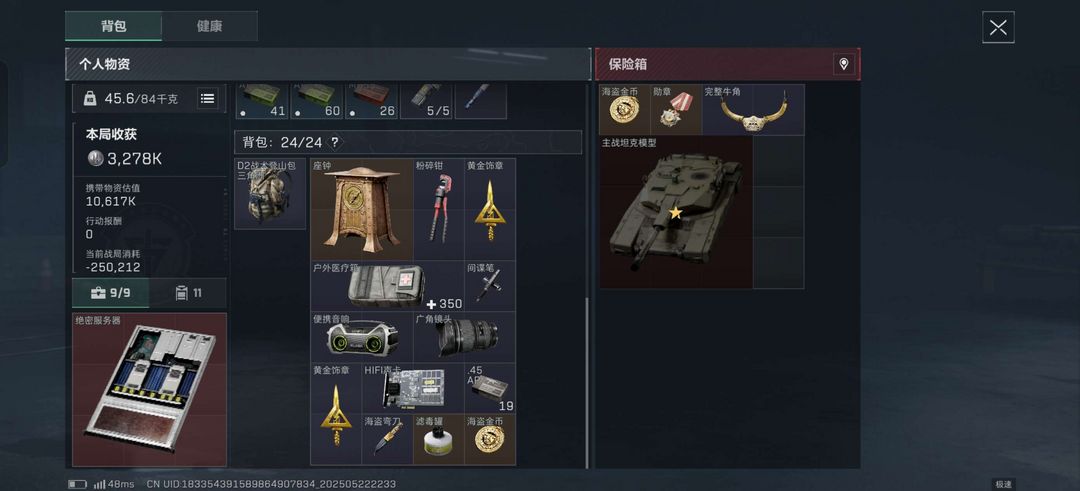This screenshot has height=491, width=1080.
Task: Select the 户外医疗箱 medical box
Action: pos(387,286)
